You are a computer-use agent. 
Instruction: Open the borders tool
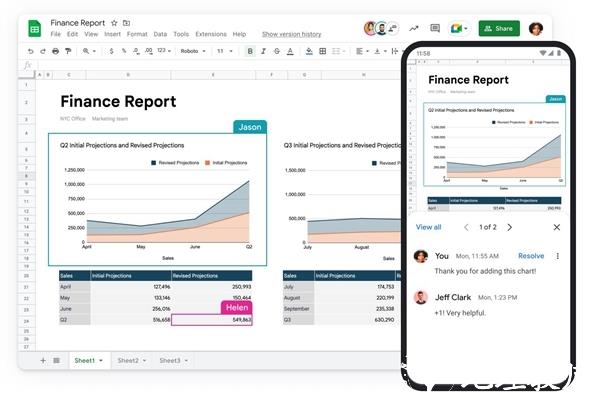(323, 51)
